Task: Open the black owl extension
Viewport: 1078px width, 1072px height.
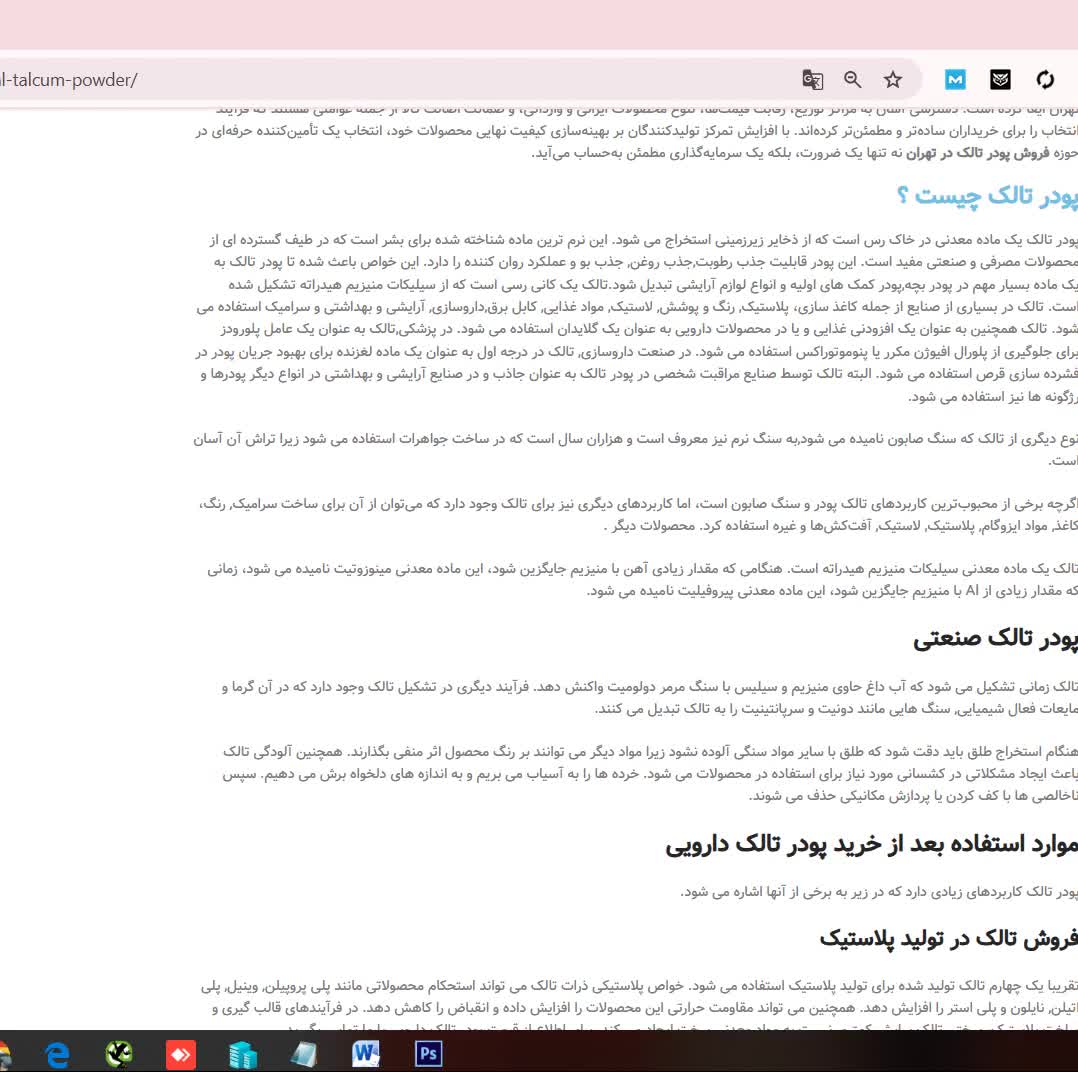Action: [x=1000, y=80]
